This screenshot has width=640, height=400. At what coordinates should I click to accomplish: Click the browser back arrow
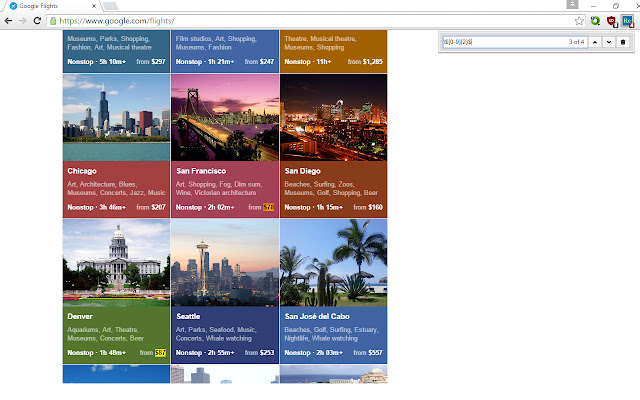9,20
